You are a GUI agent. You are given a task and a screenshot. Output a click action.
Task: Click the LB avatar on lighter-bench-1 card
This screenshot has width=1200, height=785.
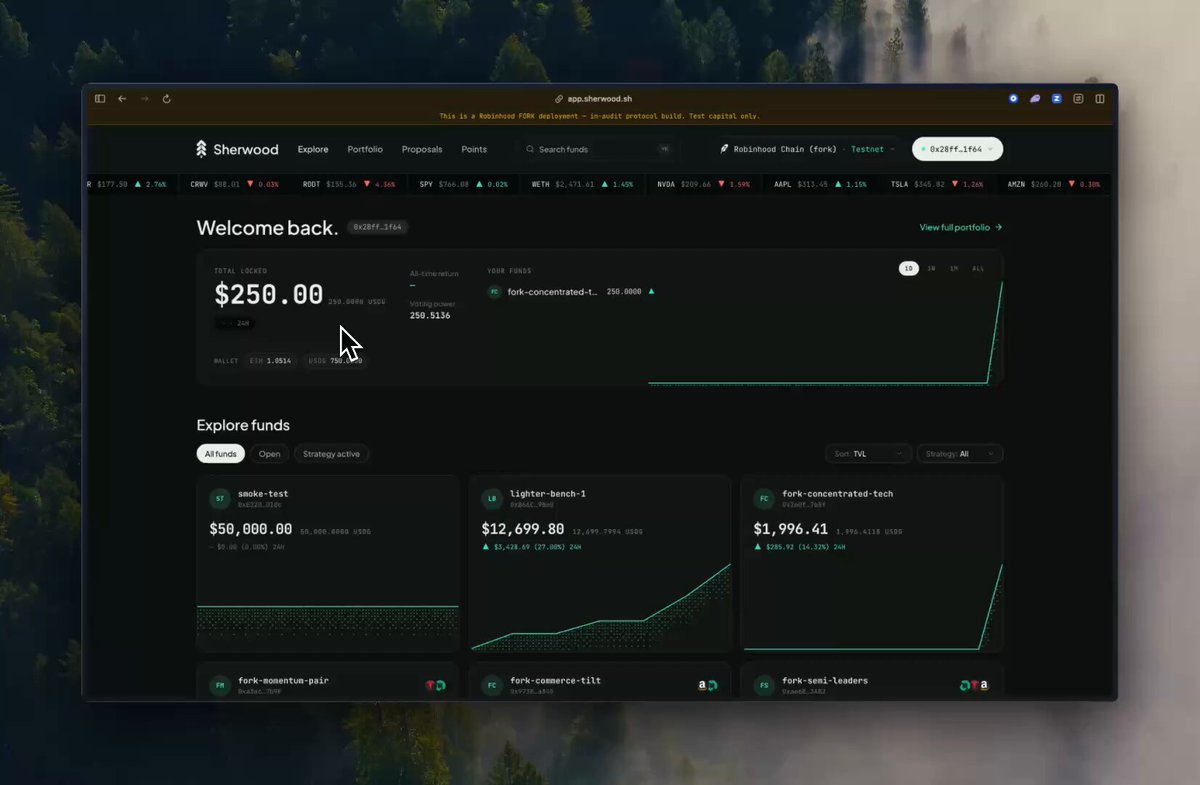coord(491,498)
